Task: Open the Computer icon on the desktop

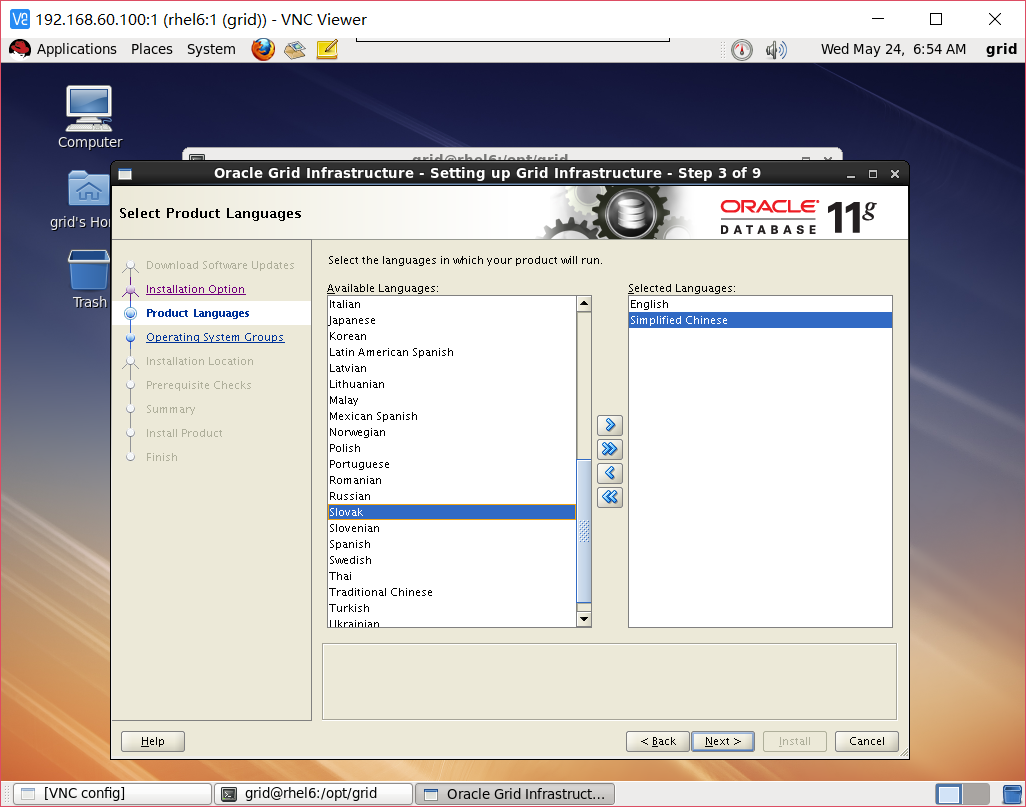Action: click(x=88, y=105)
